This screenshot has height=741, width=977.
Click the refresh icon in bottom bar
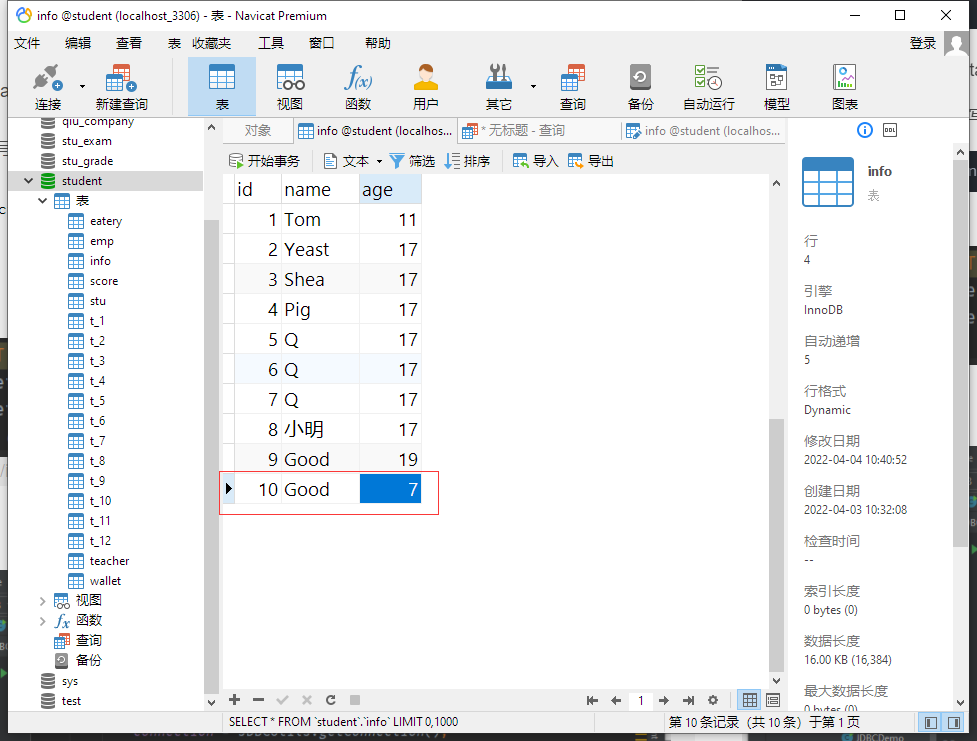click(331, 700)
